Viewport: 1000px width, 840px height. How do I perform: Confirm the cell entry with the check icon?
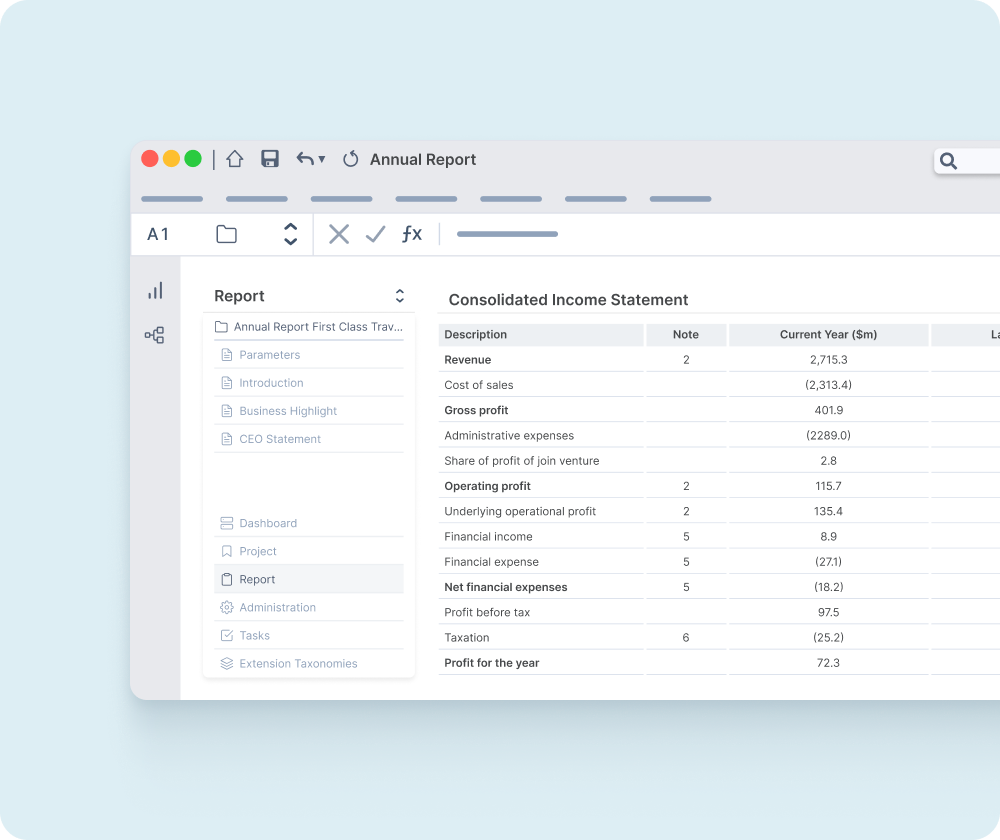point(375,233)
